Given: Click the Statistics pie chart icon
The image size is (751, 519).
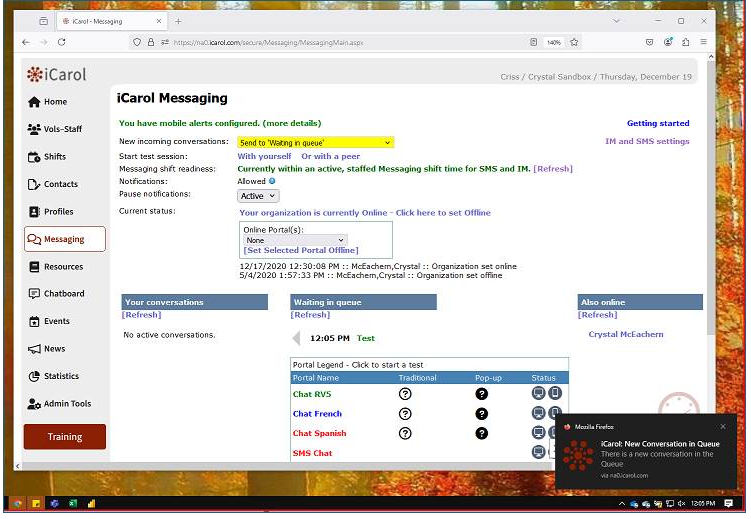Looking at the screenshot, I should point(34,376).
